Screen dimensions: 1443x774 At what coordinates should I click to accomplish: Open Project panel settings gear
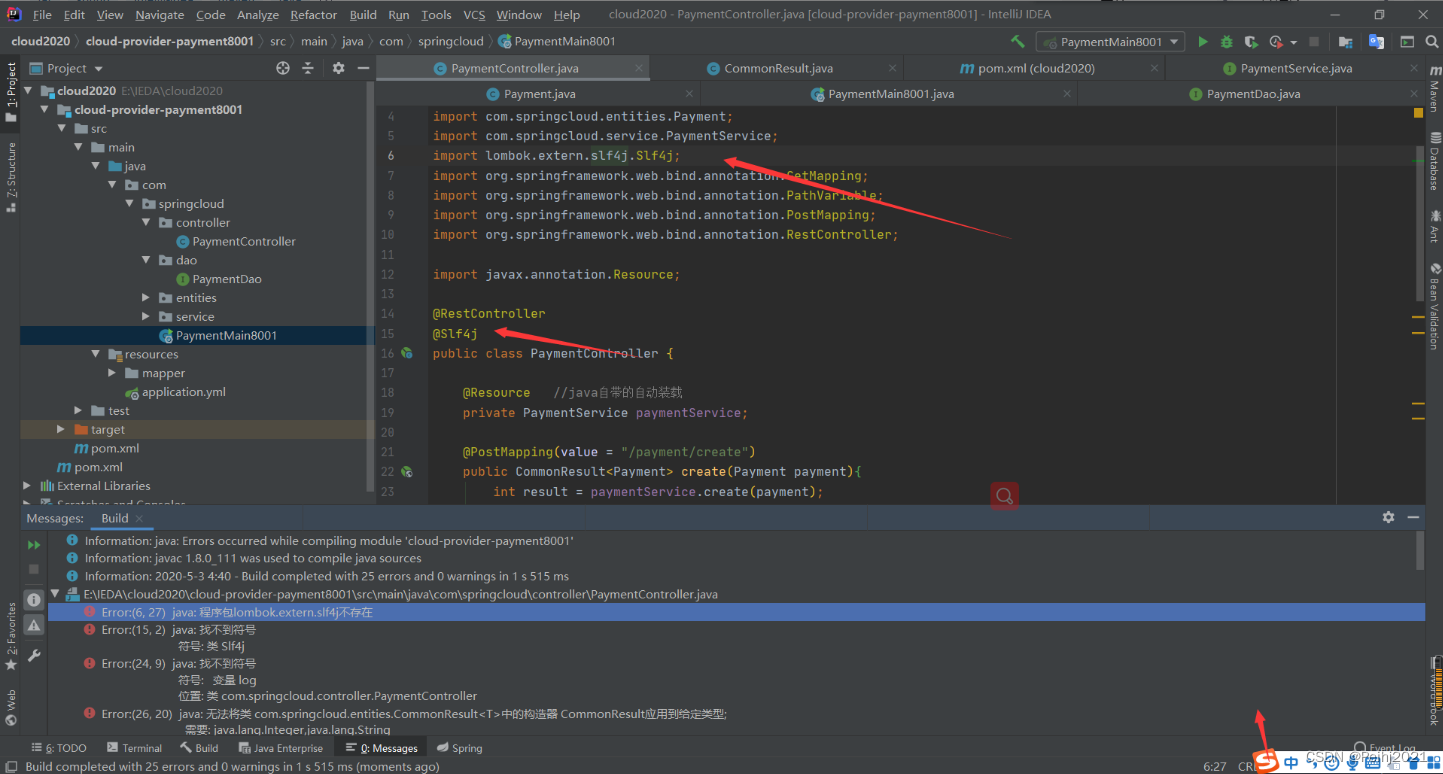coord(339,68)
